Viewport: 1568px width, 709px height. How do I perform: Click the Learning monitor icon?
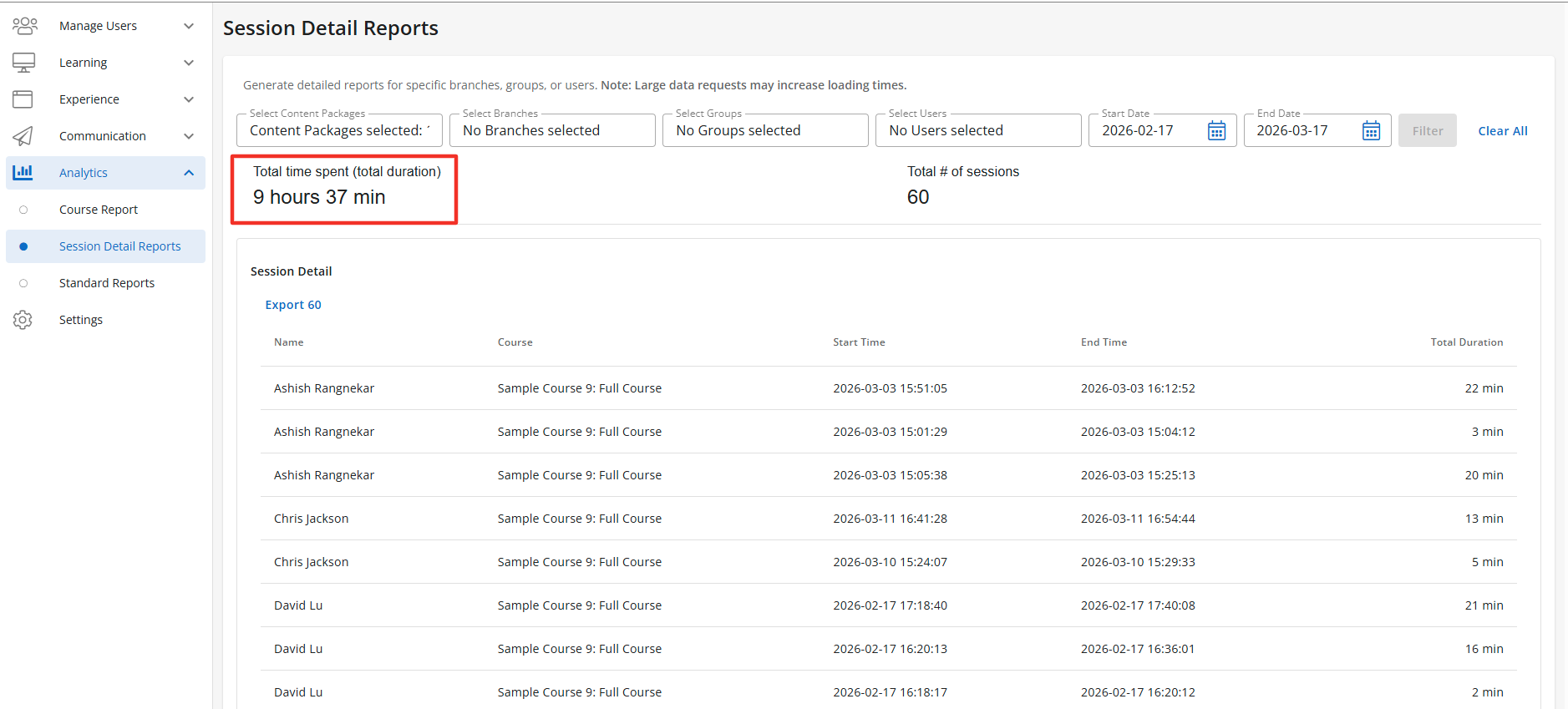point(23,63)
